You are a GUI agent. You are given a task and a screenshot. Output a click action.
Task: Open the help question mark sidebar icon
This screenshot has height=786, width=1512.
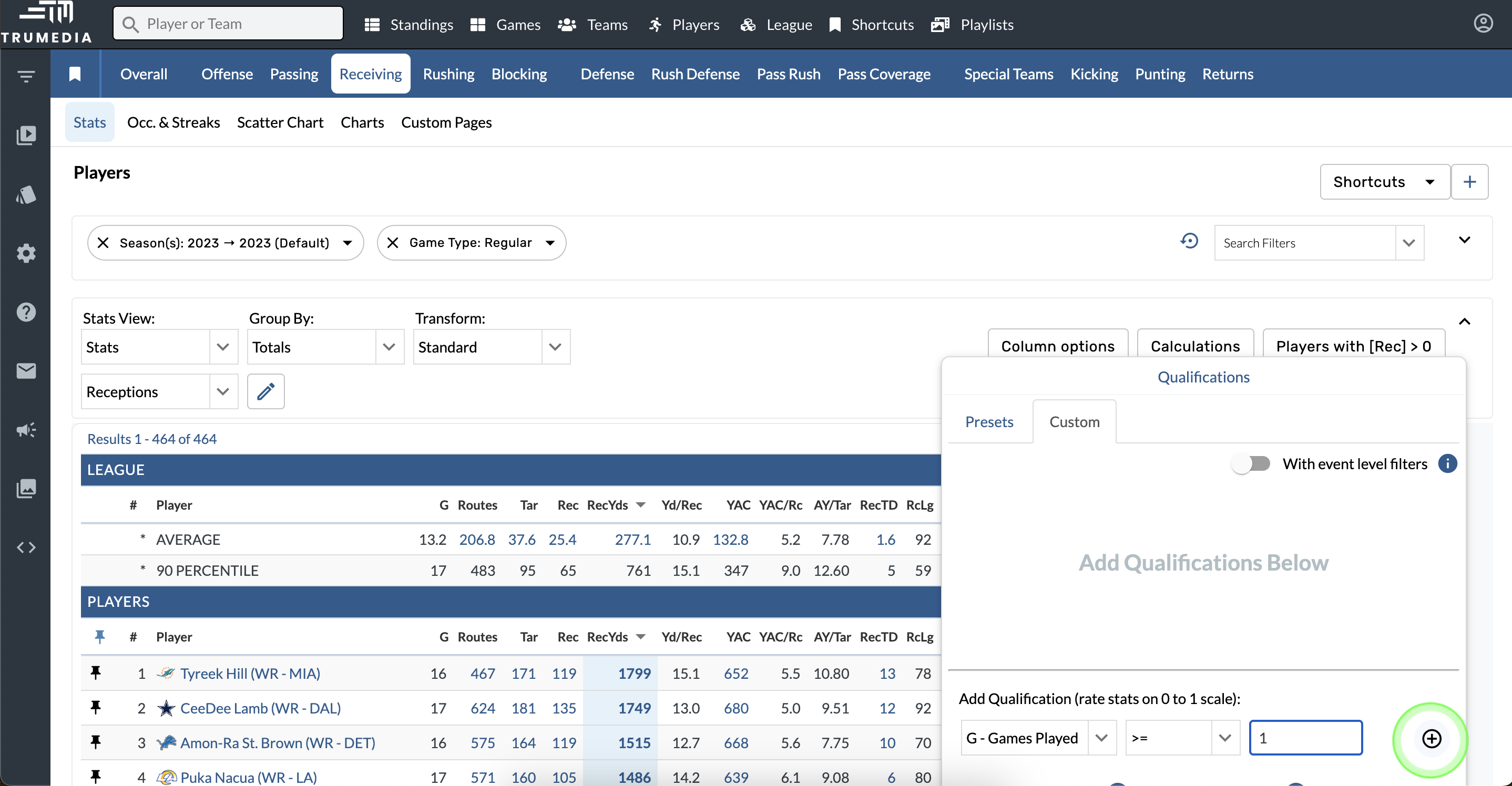click(x=26, y=312)
